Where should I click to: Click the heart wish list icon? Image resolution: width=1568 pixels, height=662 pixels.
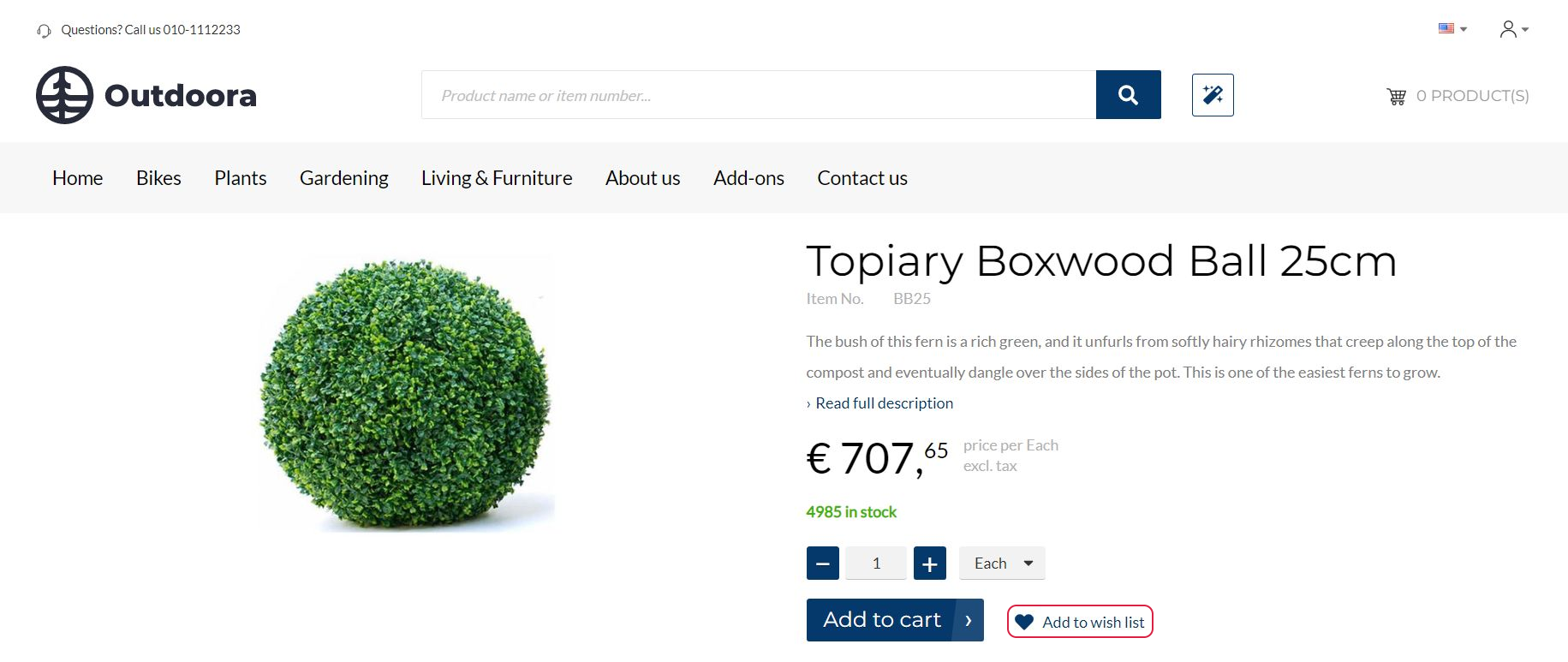pyautogui.click(x=1024, y=623)
